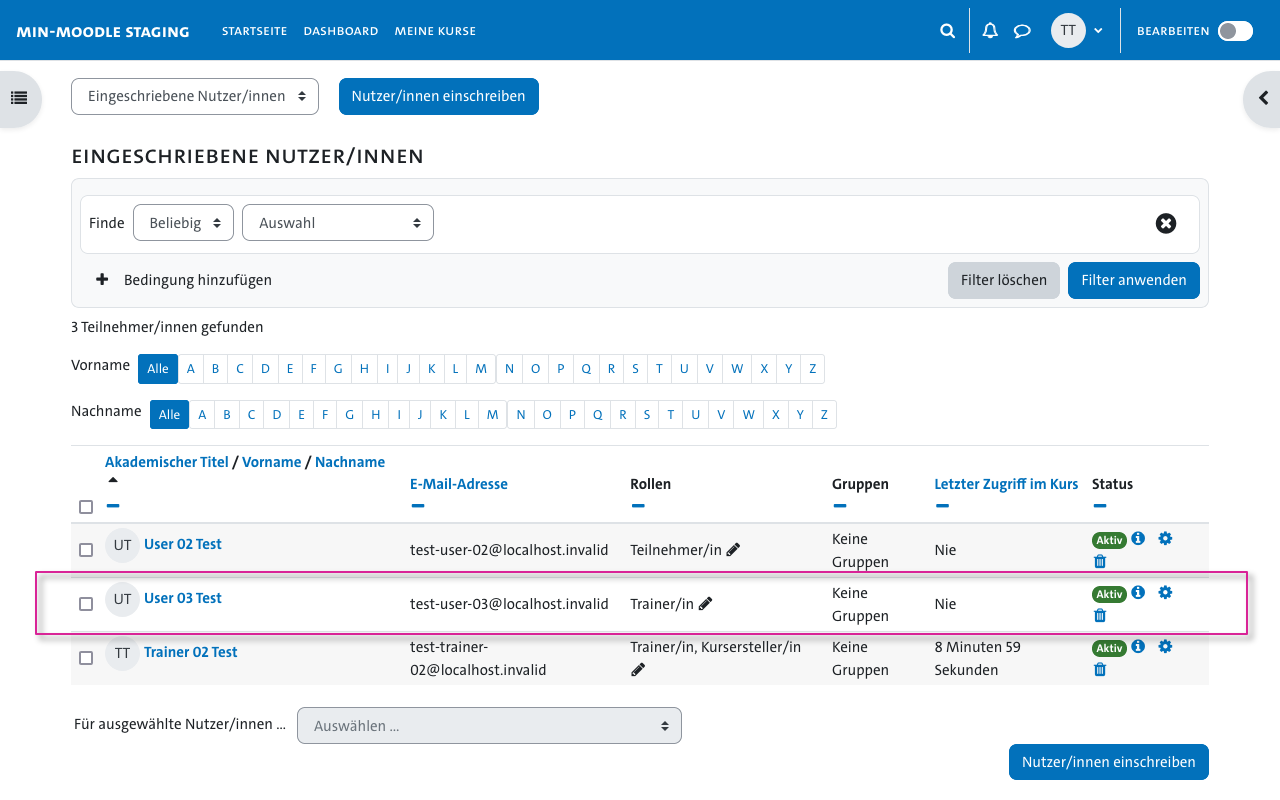The image size is (1280, 800).
Task: Click UT avatar of User 03 Test
Action: click(x=122, y=599)
